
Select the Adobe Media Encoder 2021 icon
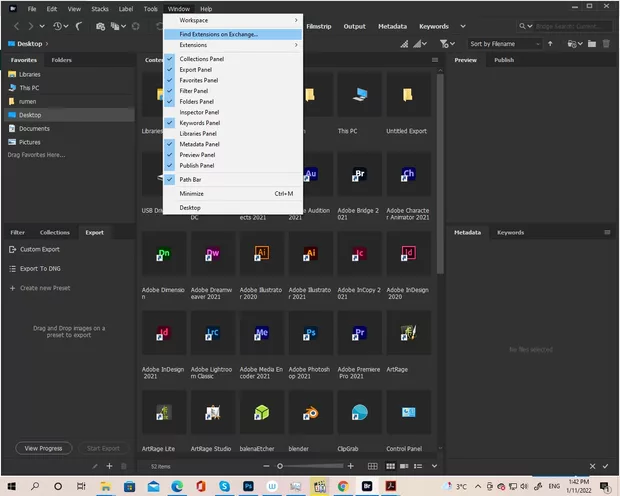pyautogui.click(x=262, y=333)
